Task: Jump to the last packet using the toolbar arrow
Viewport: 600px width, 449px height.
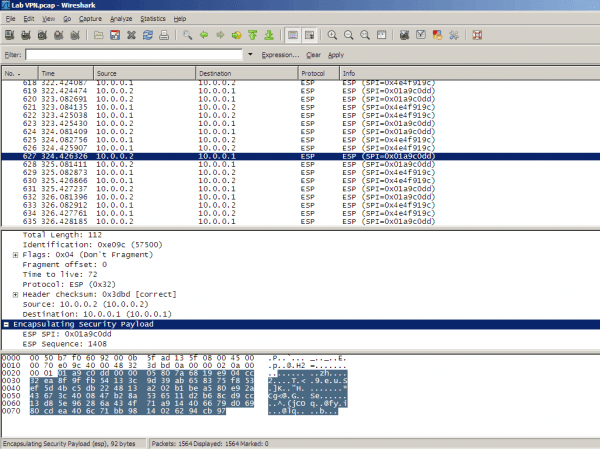Action: pyautogui.click(x=268, y=35)
